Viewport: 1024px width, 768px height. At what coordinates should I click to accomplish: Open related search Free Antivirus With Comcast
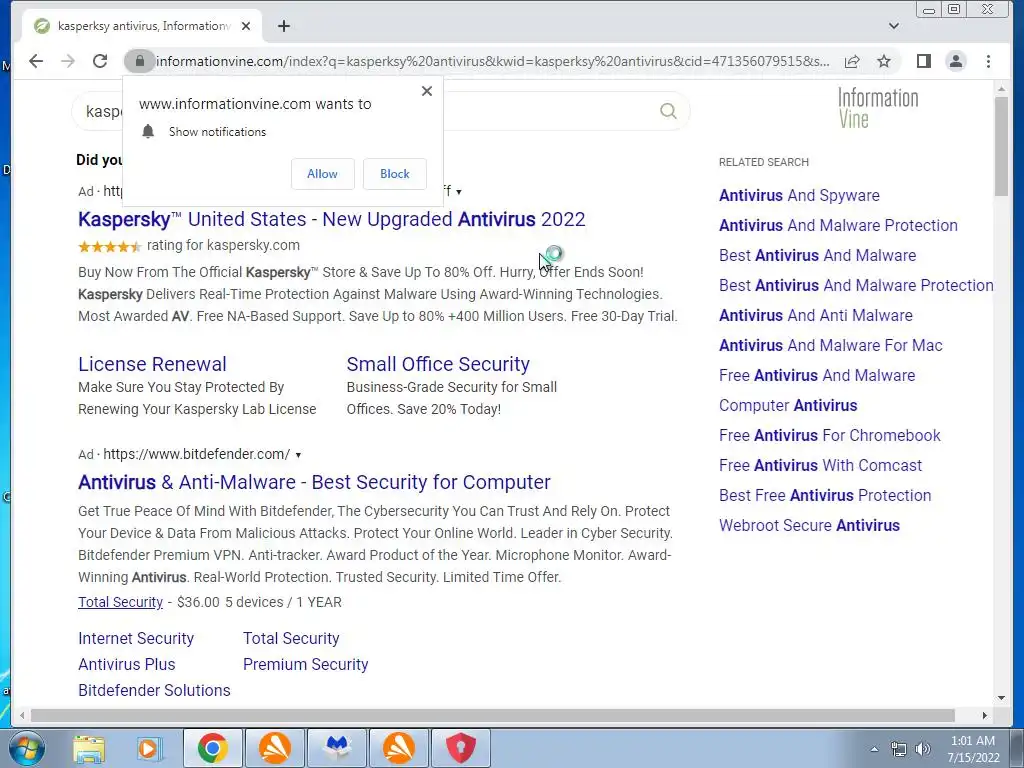821,466
